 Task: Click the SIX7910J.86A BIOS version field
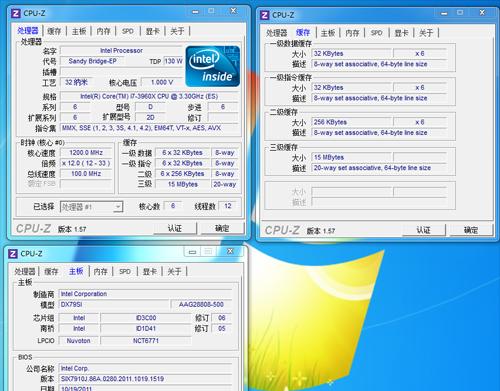click(x=145, y=379)
